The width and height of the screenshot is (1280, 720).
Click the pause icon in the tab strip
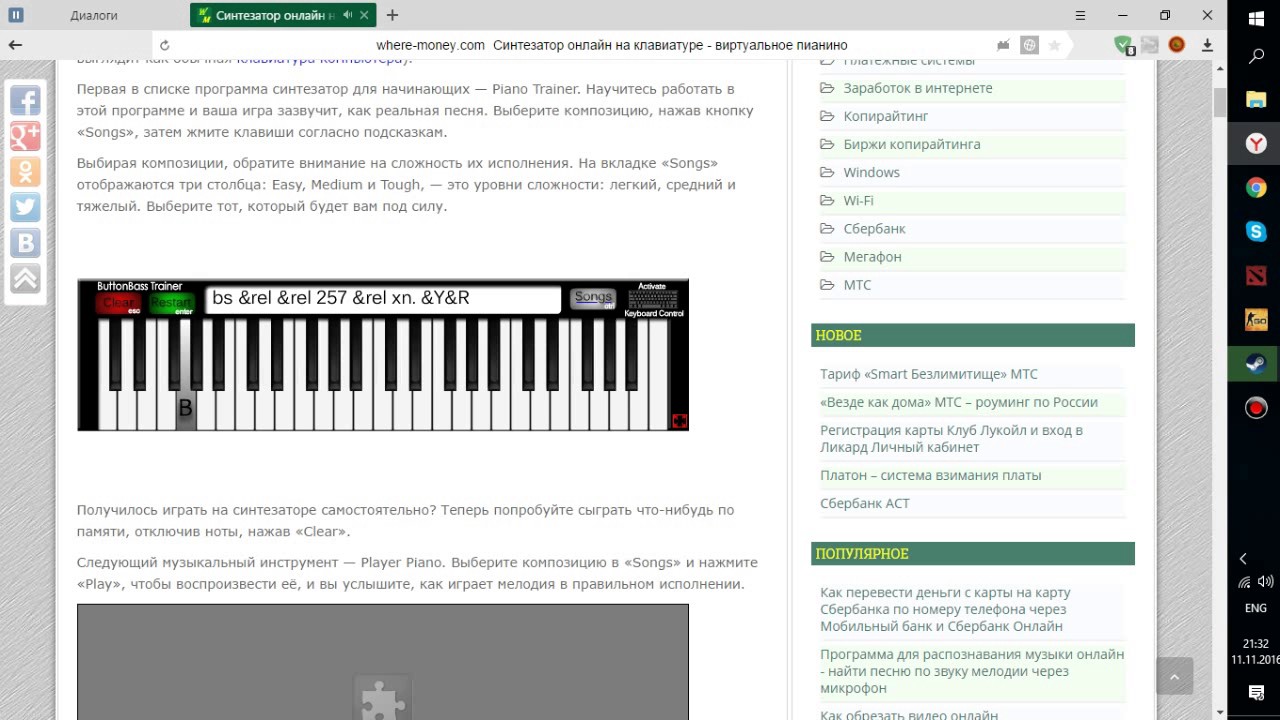coord(16,15)
